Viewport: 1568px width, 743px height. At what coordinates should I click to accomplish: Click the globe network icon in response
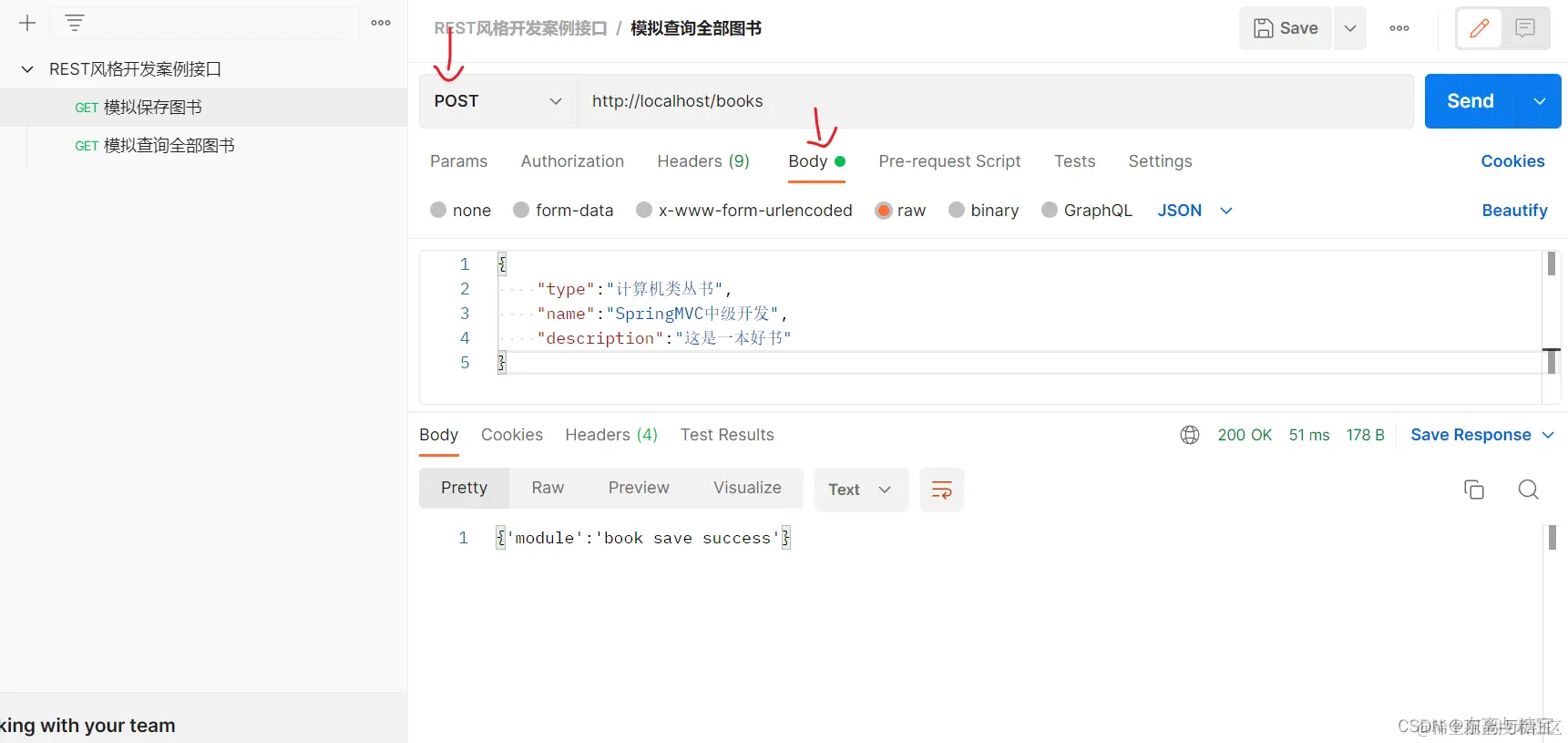tap(1189, 435)
